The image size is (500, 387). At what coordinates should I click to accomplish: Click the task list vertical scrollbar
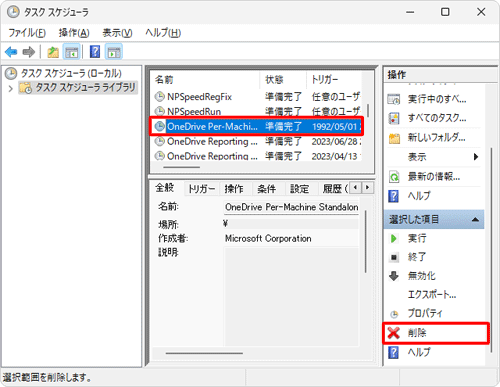(368, 111)
